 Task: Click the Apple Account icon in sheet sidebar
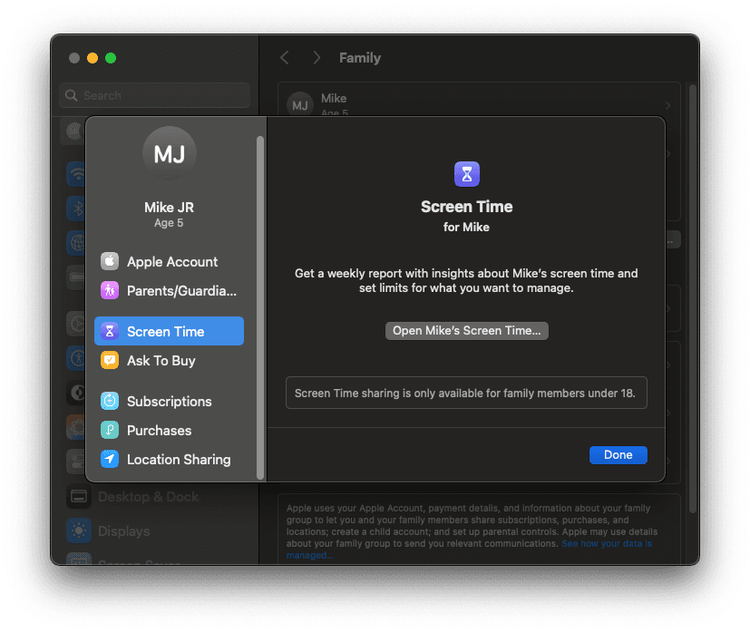110,262
